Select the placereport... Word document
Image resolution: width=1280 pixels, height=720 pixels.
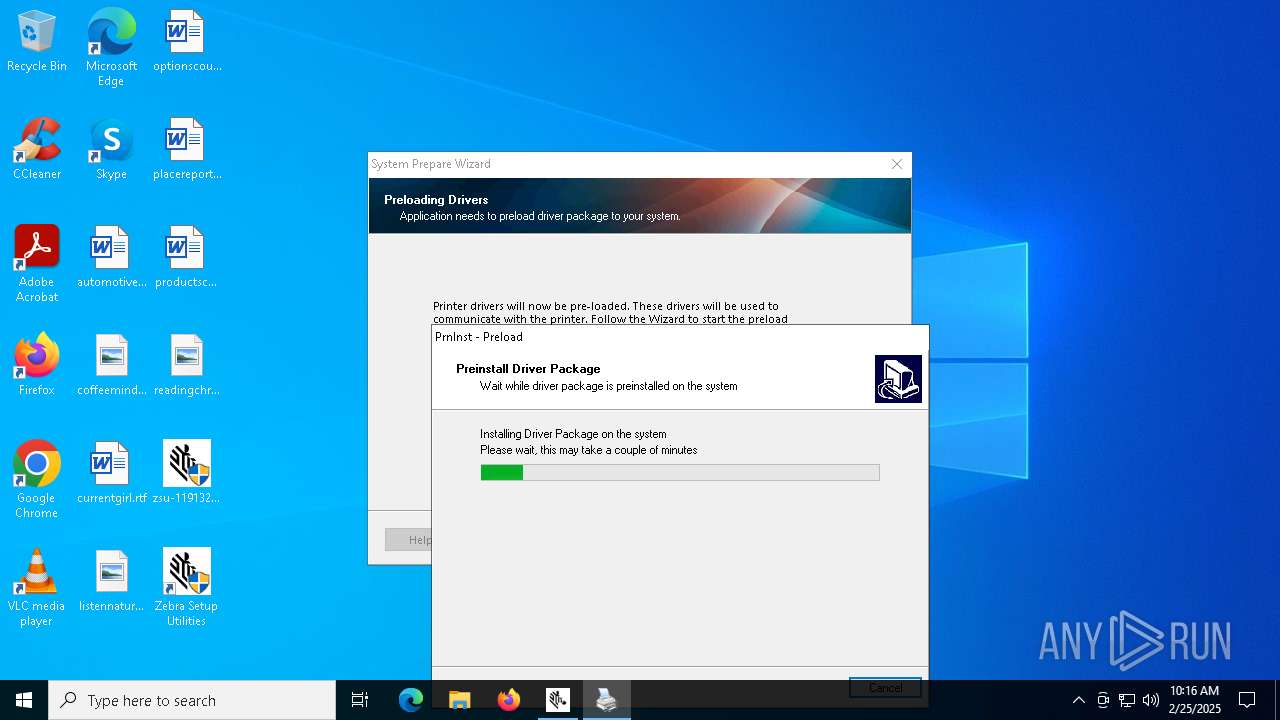pyautogui.click(x=187, y=150)
